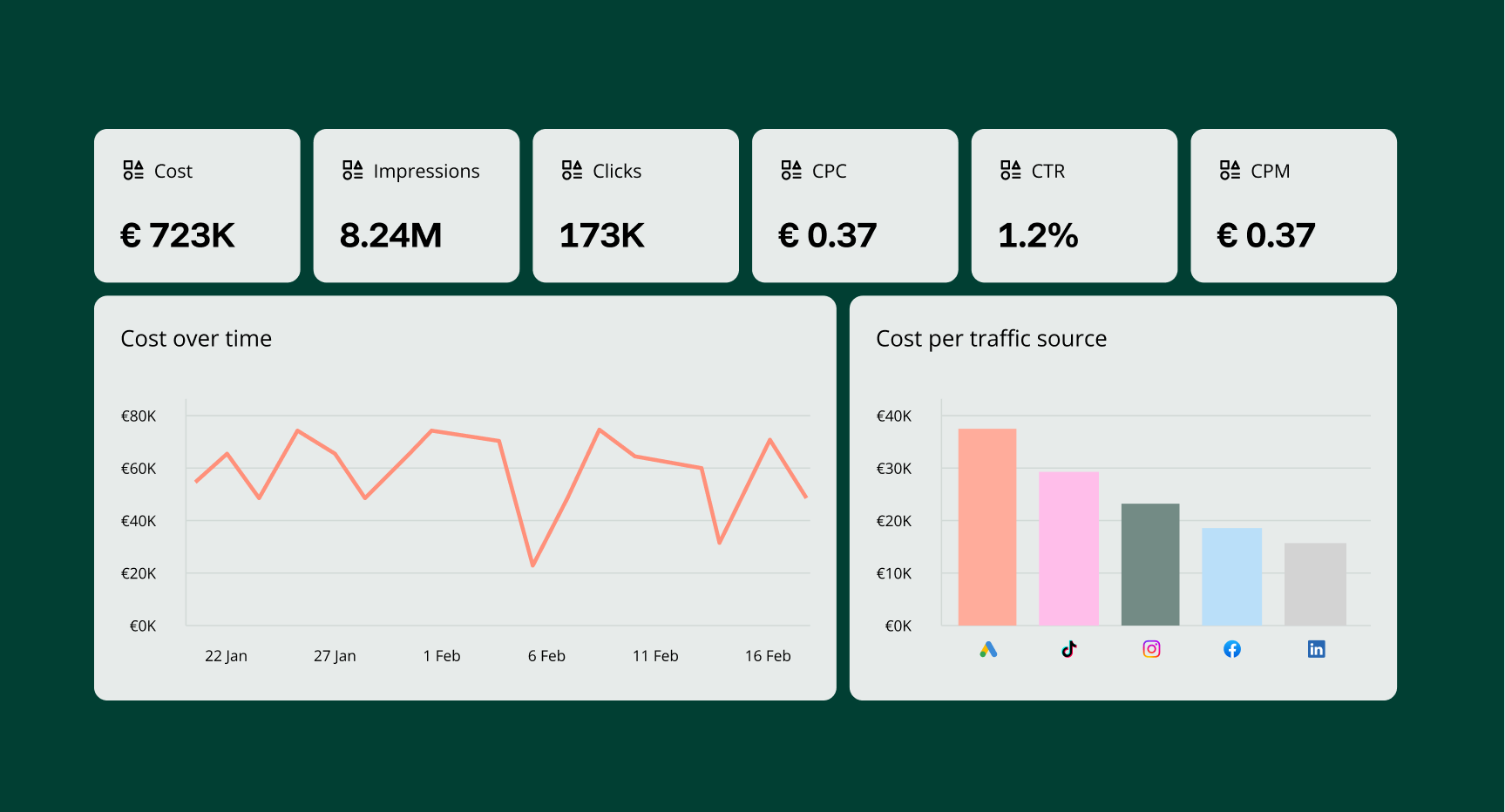
Task: Click the €80K gridline label on the line chart
Action: tap(139, 416)
